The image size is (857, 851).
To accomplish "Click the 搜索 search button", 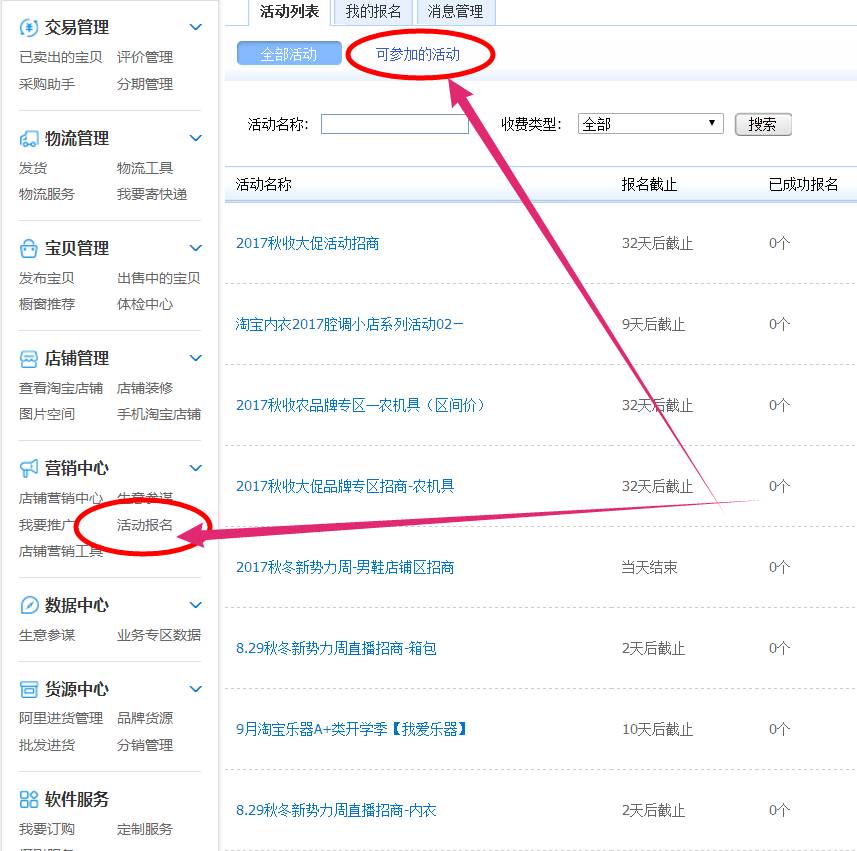I will [763, 123].
